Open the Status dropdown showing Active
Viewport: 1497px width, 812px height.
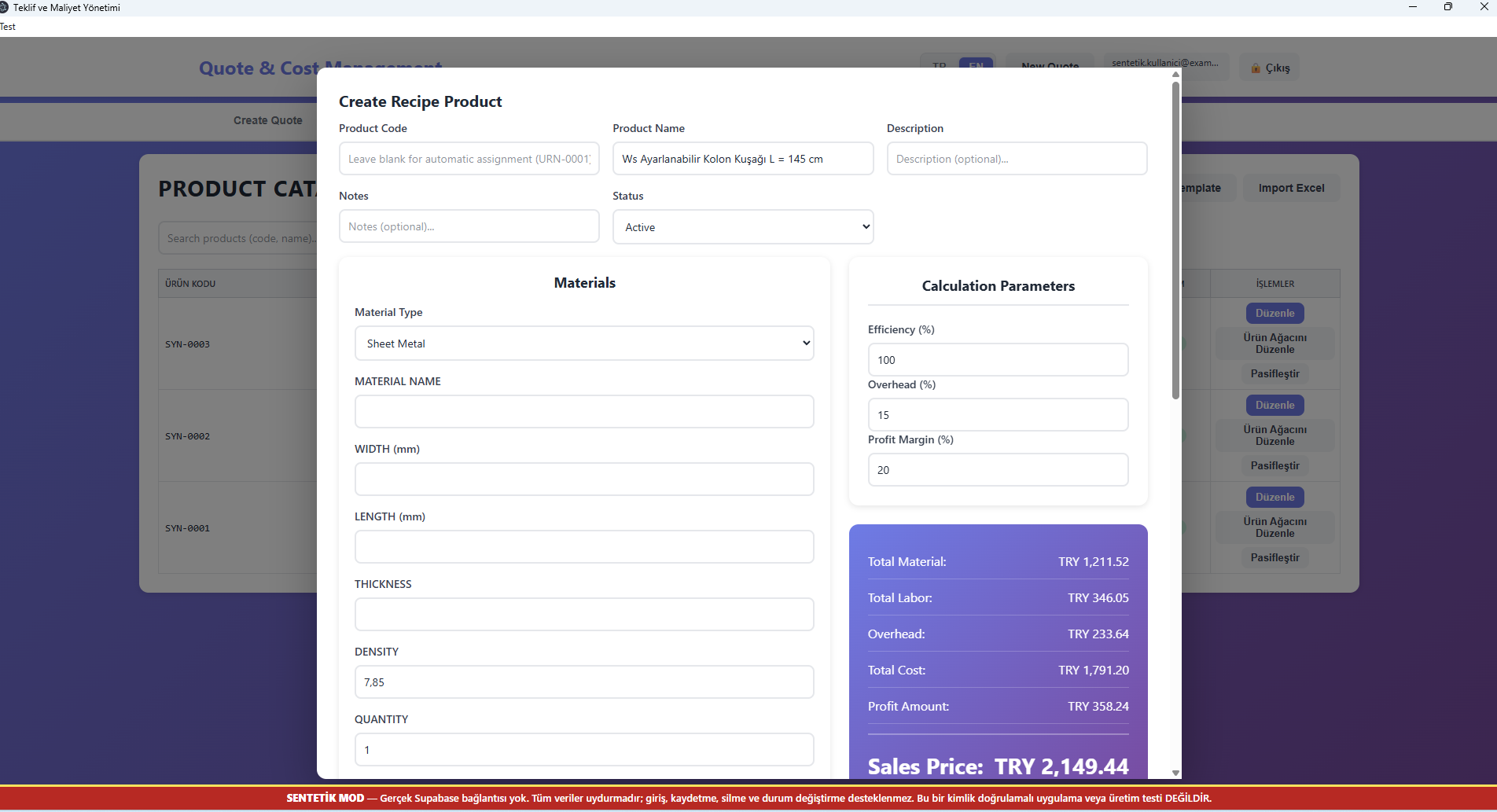tap(743, 227)
